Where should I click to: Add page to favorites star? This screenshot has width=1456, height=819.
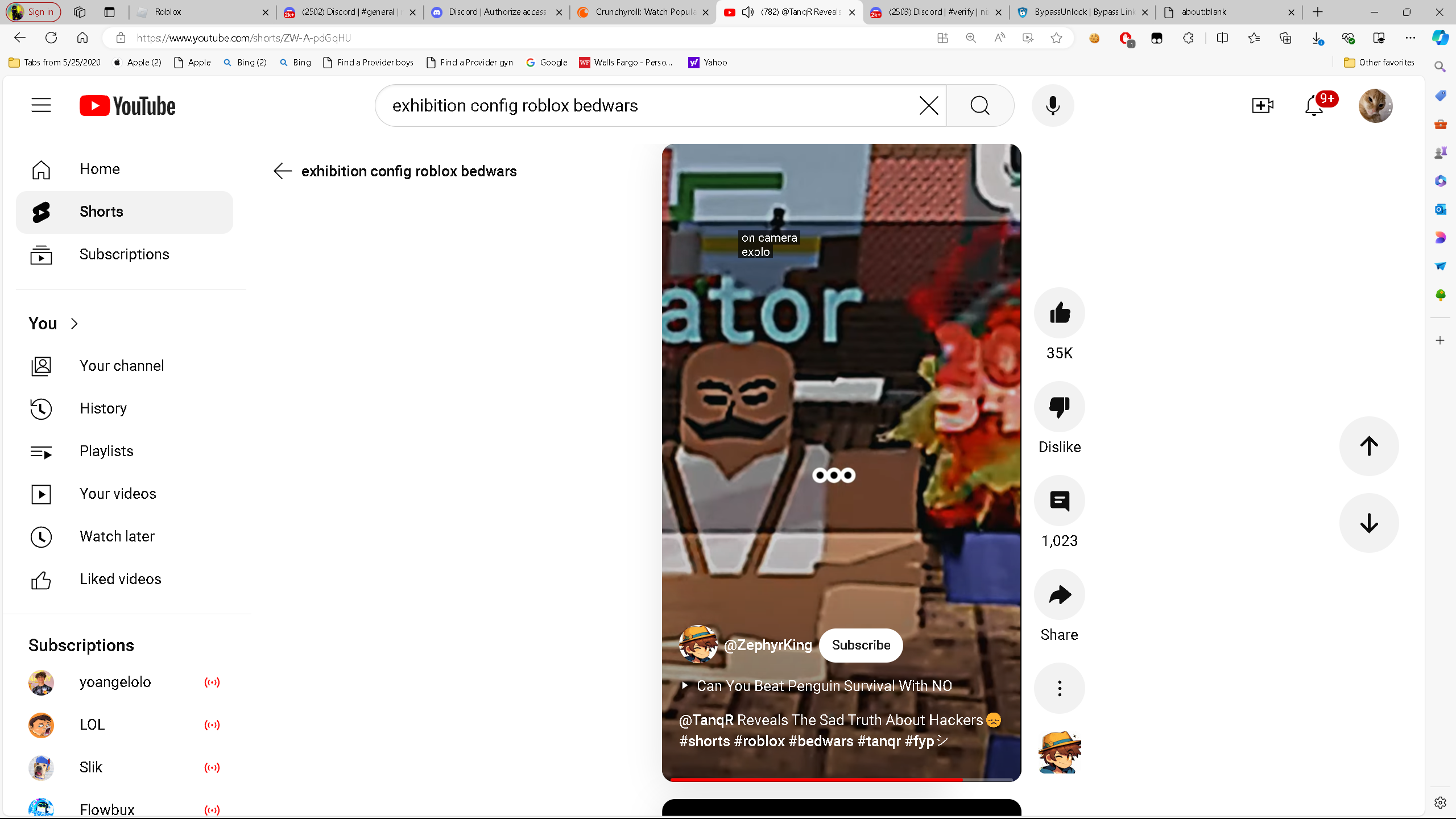[x=1056, y=38]
